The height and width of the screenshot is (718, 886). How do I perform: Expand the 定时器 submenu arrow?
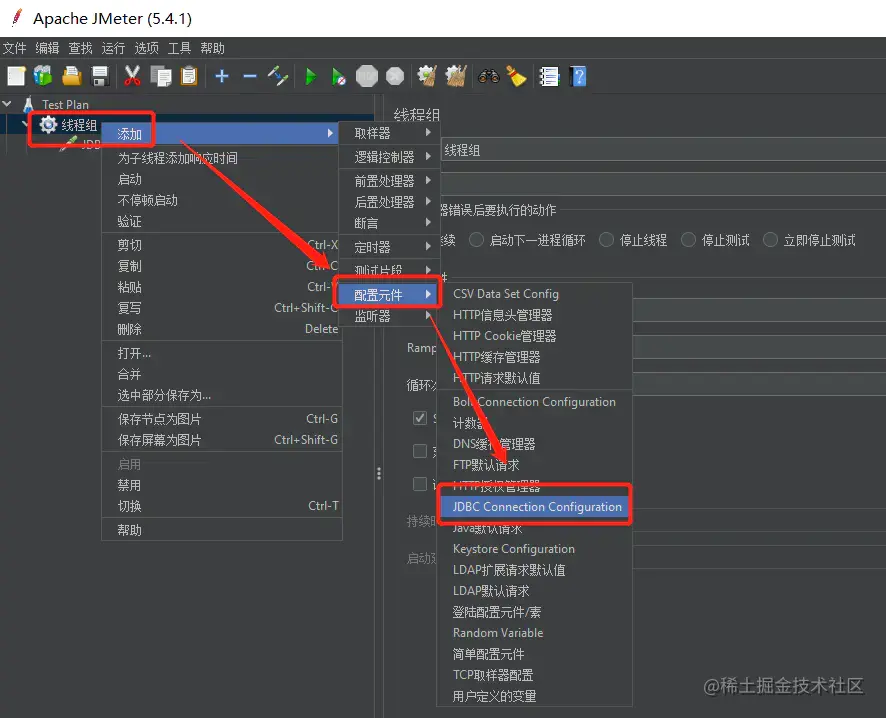pyautogui.click(x=428, y=246)
